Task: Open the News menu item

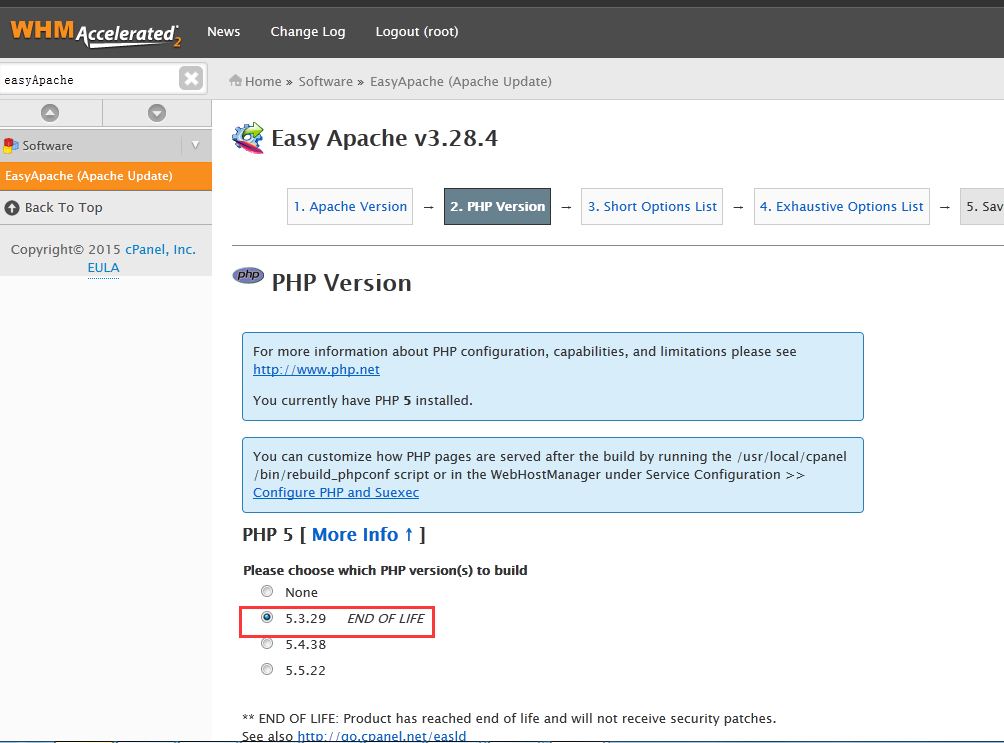Action: pos(223,32)
